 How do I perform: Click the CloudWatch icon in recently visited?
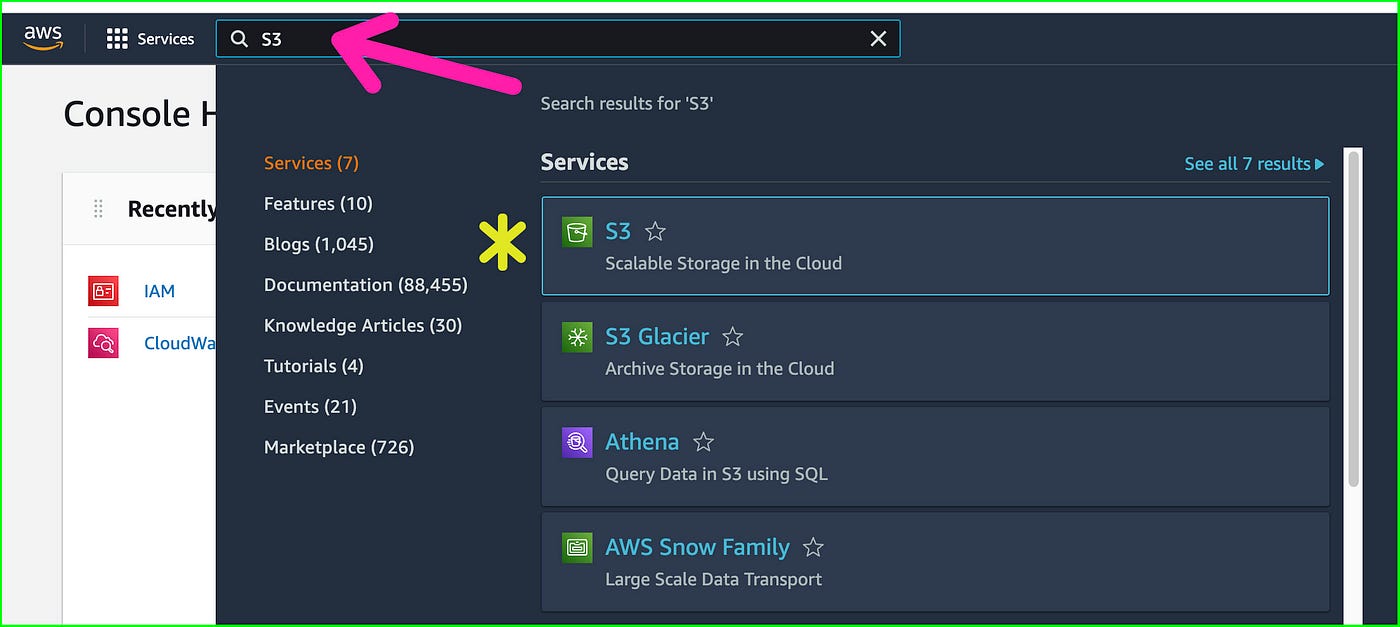pyautogui.click(x=103, y=342)
